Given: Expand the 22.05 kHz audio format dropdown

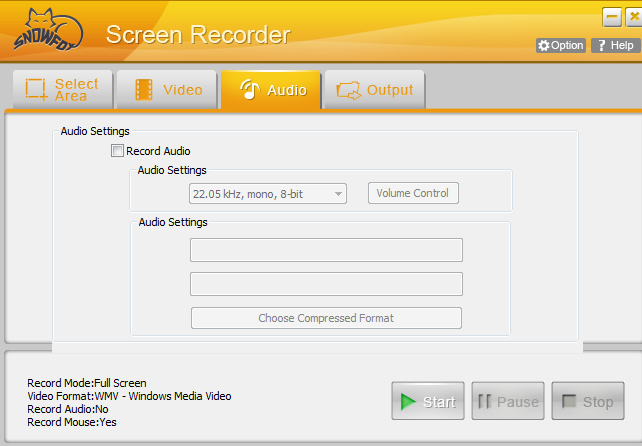Looking at the screenshot, I should click(x=268, y=194).
